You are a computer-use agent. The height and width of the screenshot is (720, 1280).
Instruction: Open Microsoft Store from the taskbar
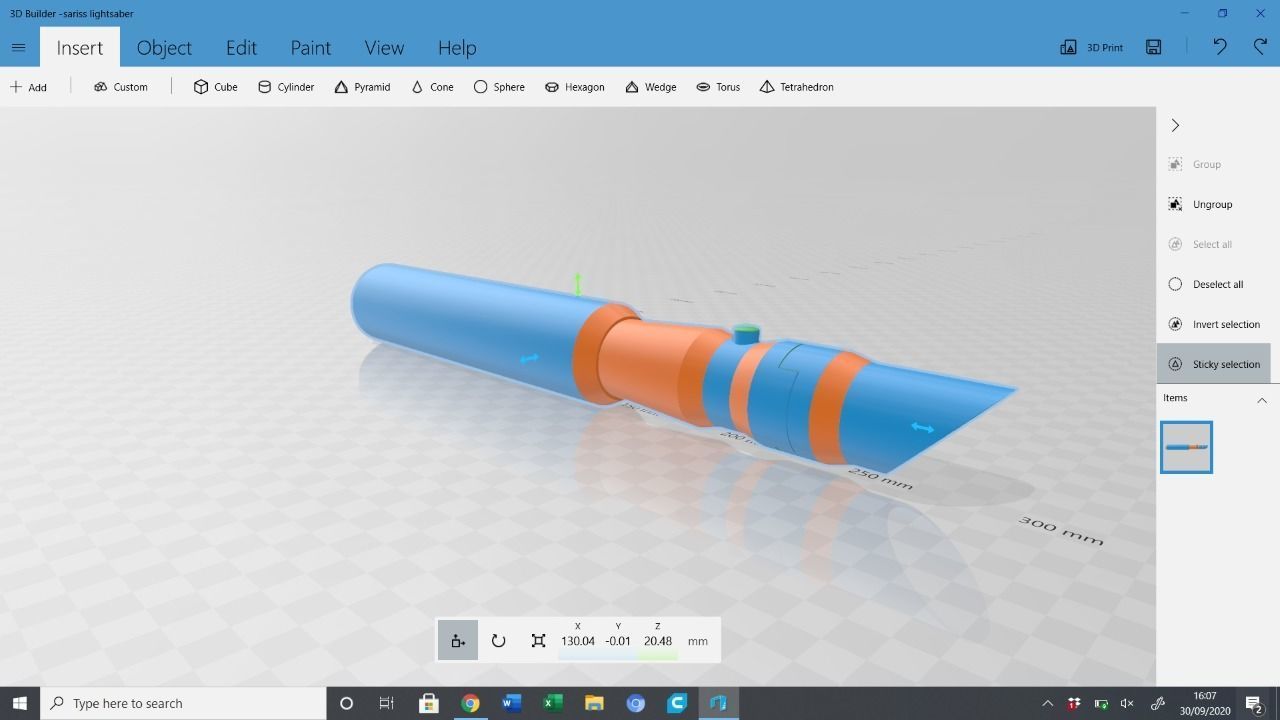tap(428, 703)
